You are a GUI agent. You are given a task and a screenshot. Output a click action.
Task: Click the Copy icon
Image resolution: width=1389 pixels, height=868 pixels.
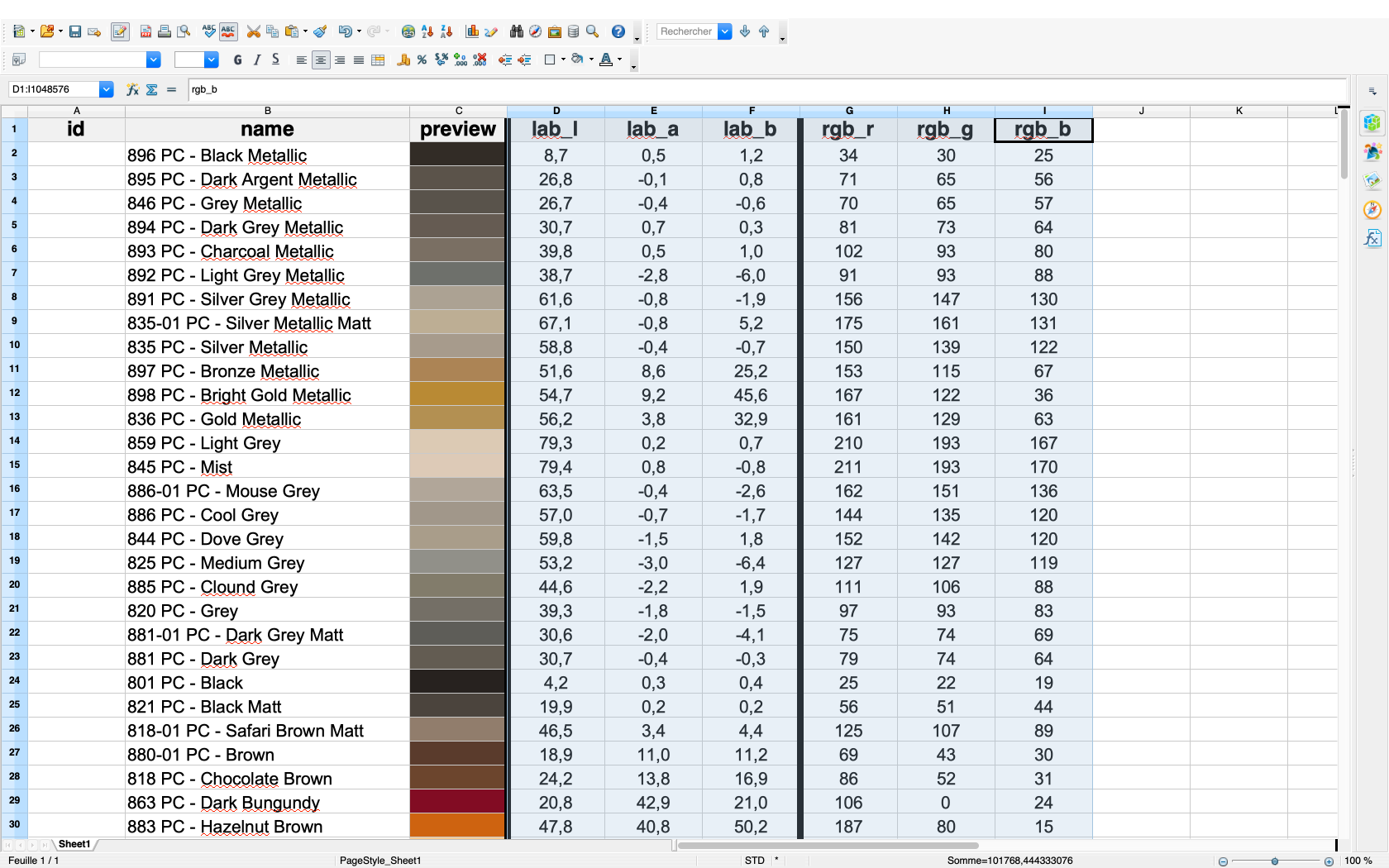[272, 31]
